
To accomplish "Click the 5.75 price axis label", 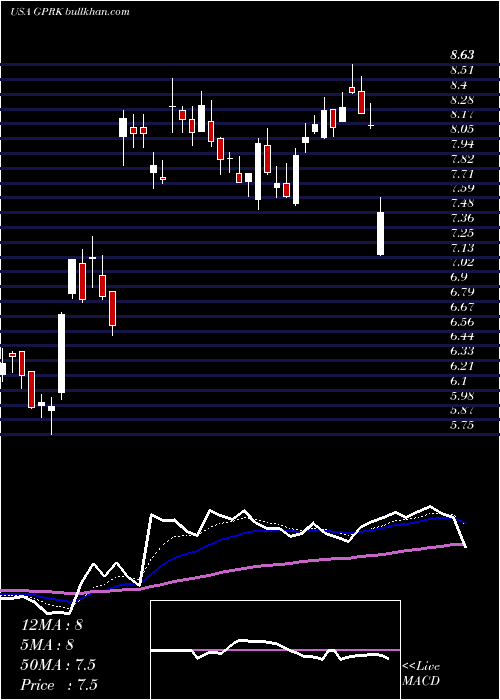I will 462,425.
